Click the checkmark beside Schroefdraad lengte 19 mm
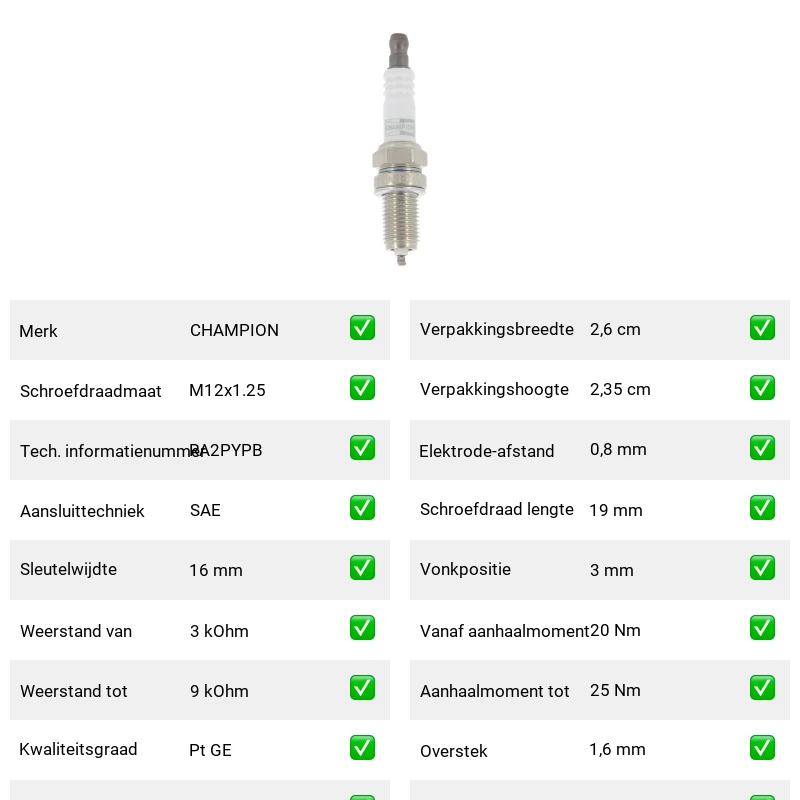 coord(762,508)
